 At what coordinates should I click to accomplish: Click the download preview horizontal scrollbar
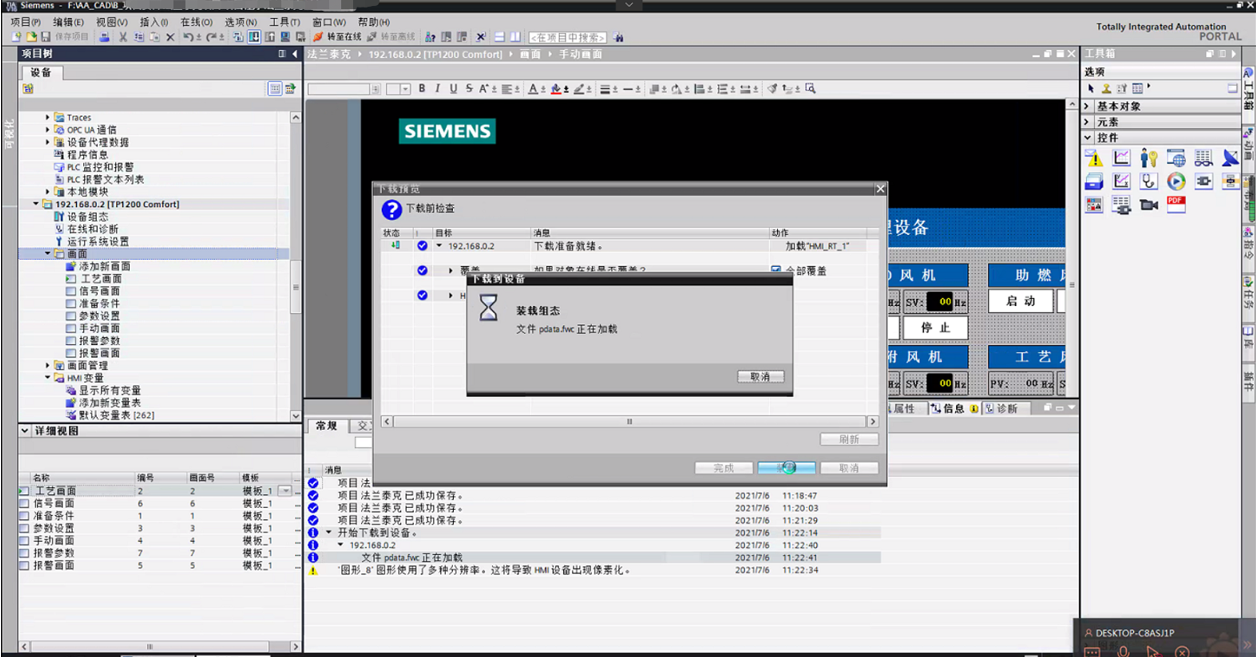click(x=629, y=421)
